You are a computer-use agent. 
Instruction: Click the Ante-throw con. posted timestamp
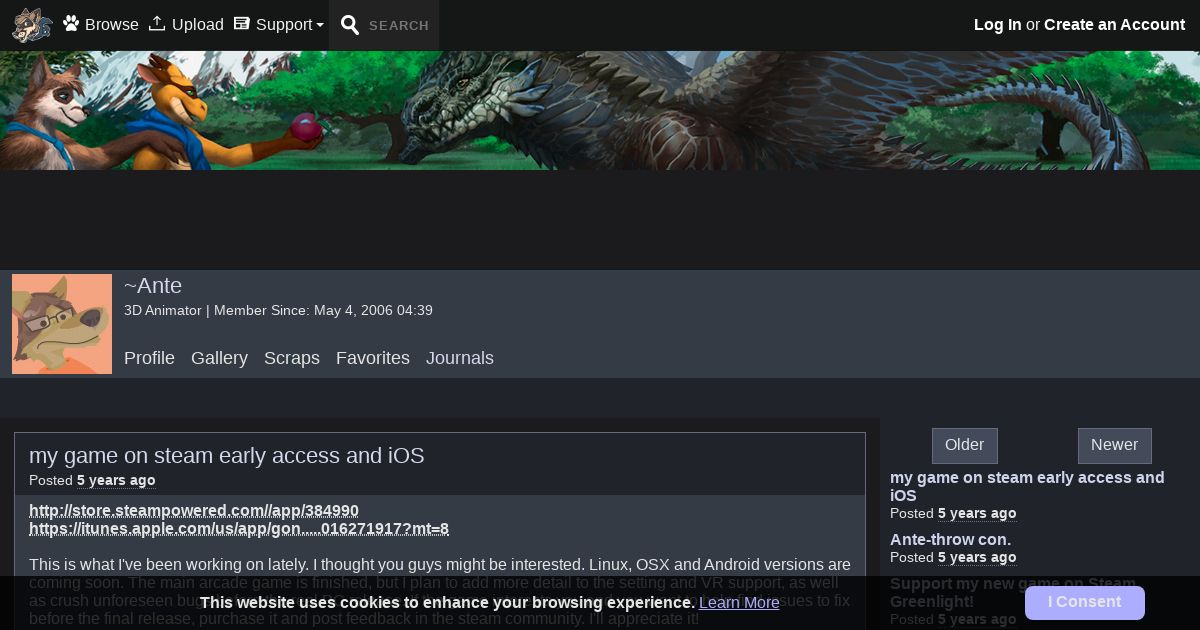[x=977, y=558]
